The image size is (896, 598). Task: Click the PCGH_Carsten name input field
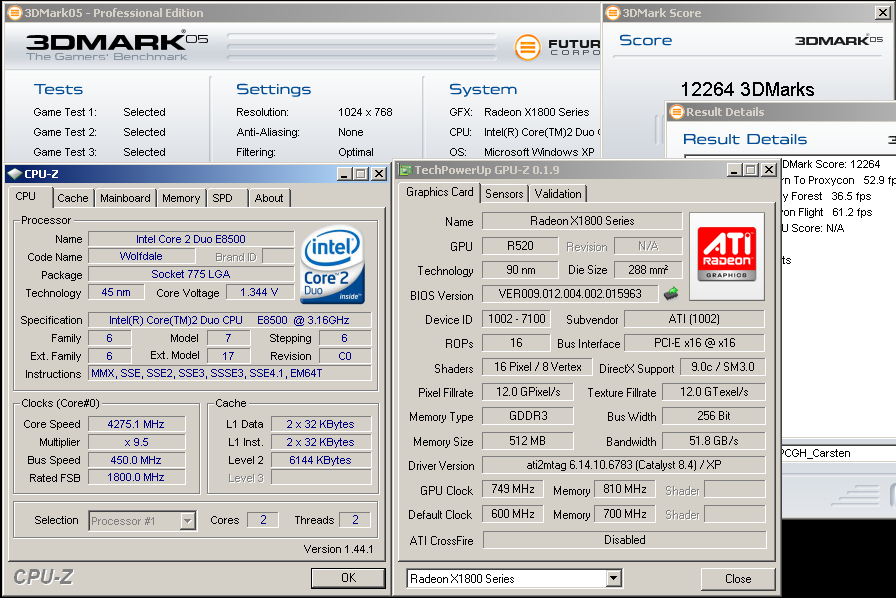point(838,453)
